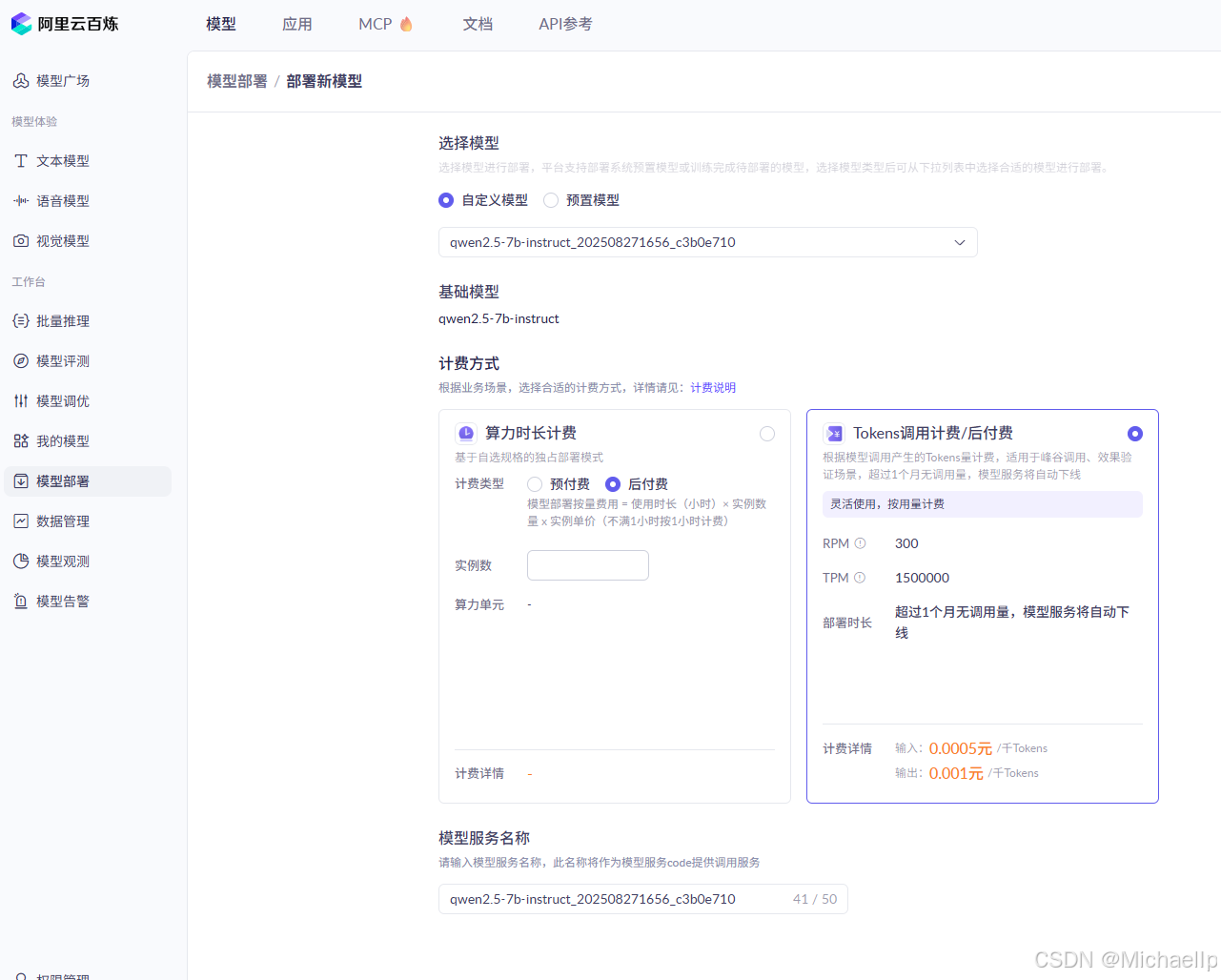Go back via 模型部署 breadcrumb
This screenshot has width=1221, height=980.
[237, 81]
